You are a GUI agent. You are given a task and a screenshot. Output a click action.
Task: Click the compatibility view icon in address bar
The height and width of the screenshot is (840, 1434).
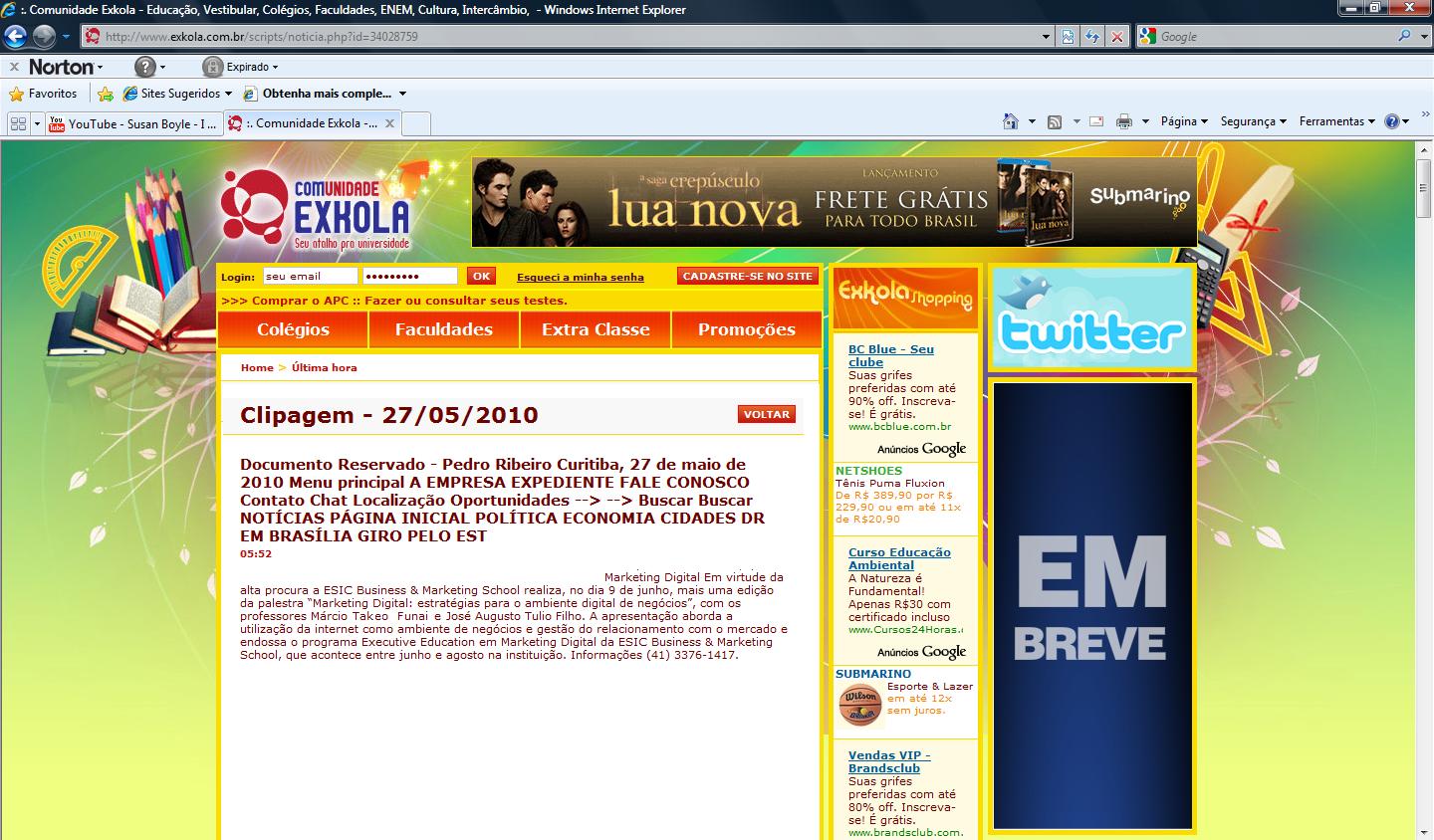(x=1068, y=37)
